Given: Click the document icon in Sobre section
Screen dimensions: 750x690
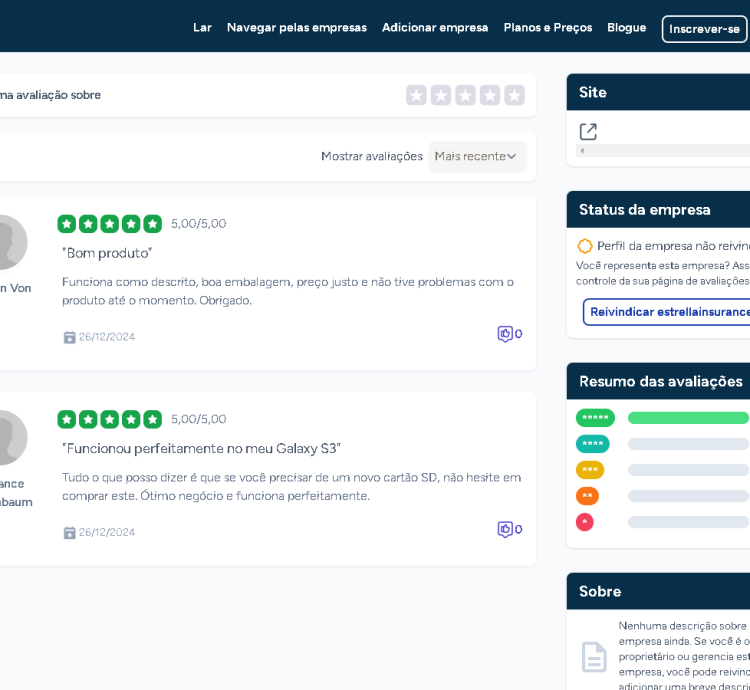Looking at the screenshot, I should click(594, 656).
